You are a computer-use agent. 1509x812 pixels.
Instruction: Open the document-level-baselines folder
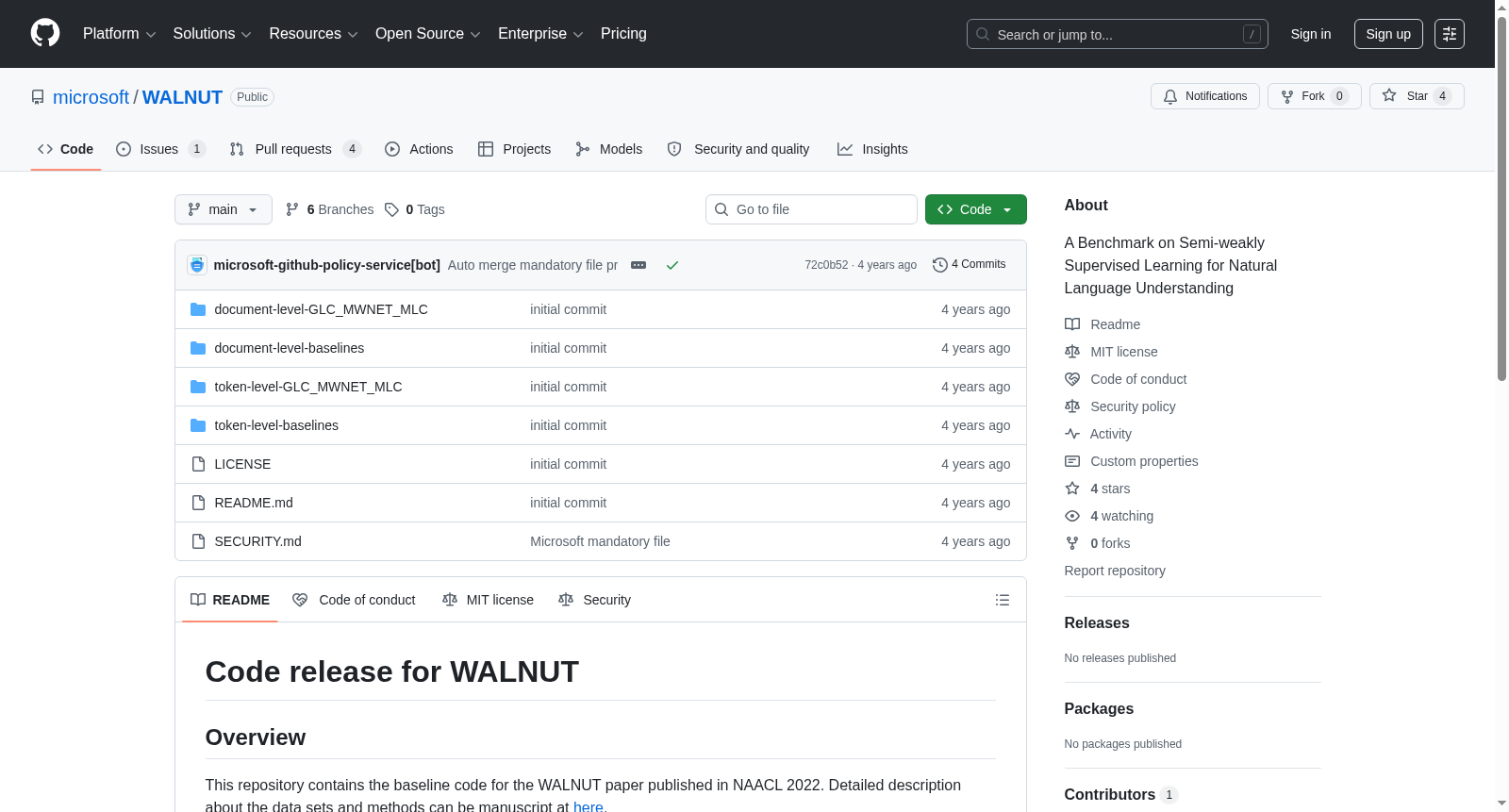coord(290,348)
